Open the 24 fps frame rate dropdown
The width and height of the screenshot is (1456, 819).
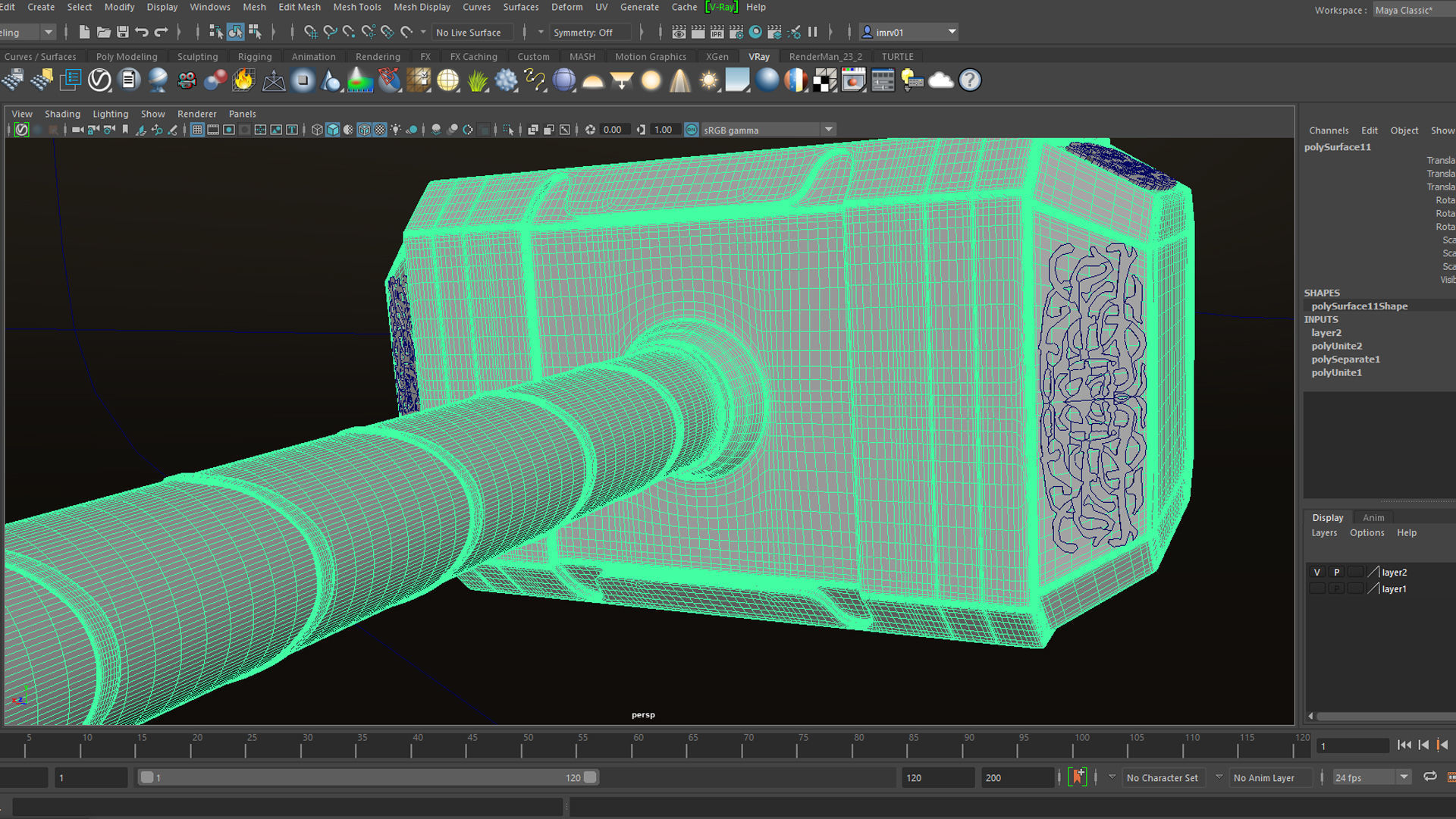[1371, 777]
